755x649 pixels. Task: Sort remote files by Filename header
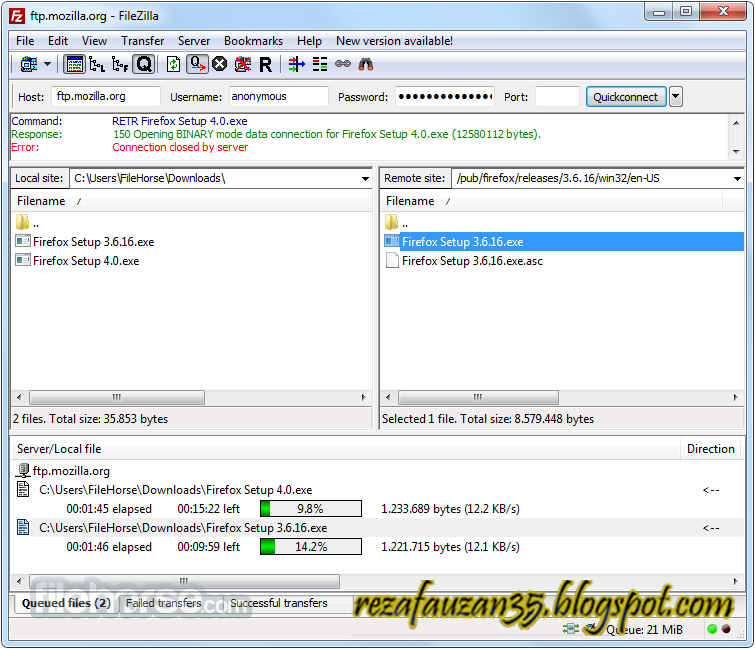click(551, 201)
